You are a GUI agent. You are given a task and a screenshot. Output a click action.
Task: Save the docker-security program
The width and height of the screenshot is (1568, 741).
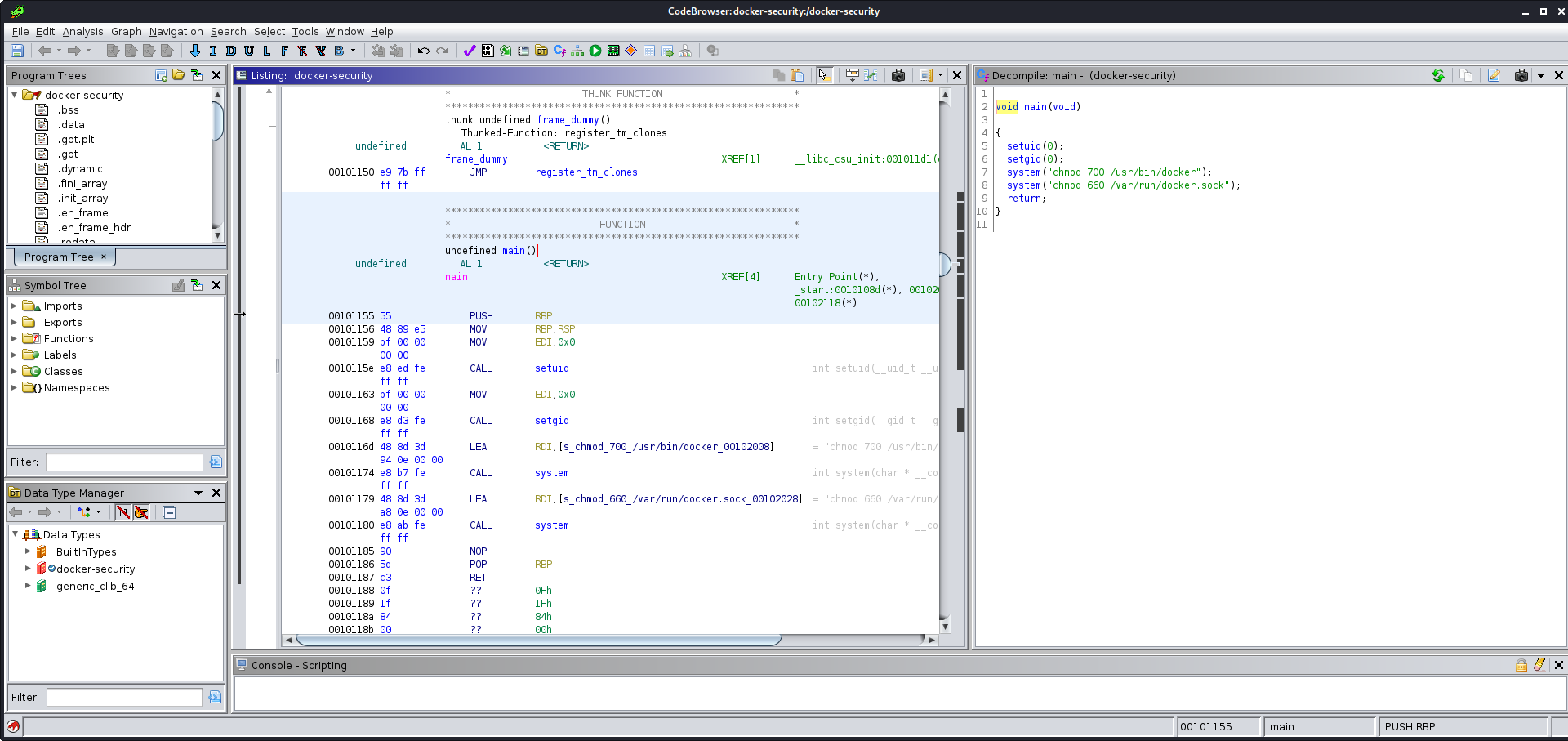pyautogui.click(x=16, y=51)
